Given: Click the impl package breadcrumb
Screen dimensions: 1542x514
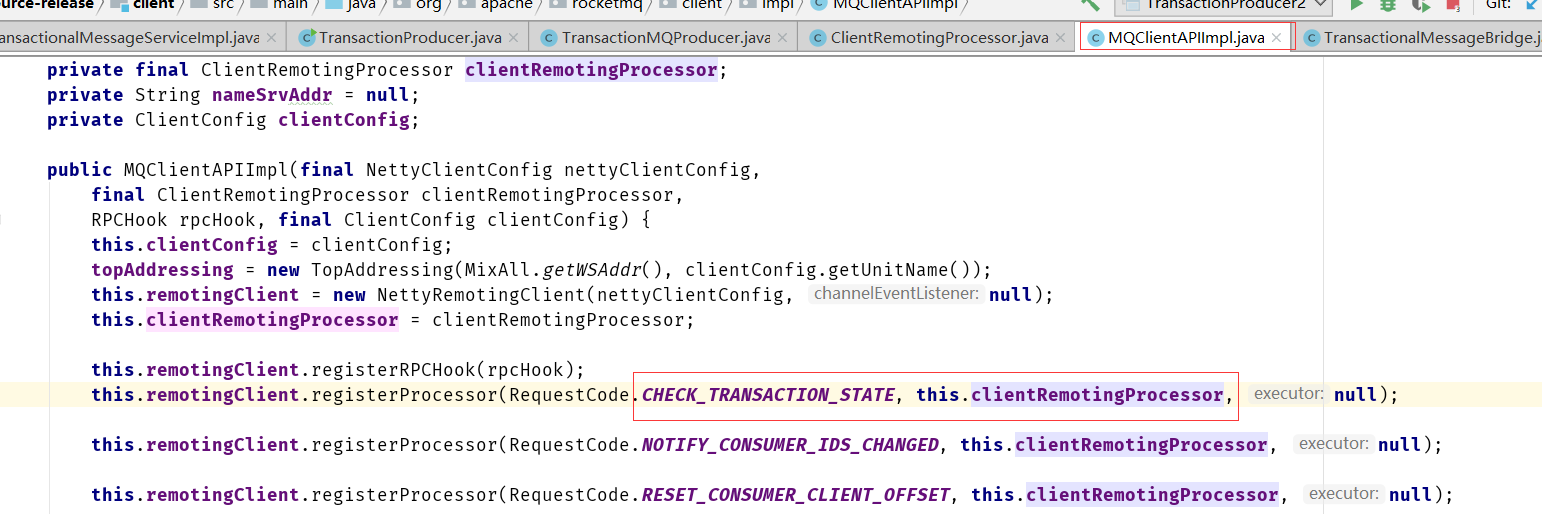Looking at the screenshot, I should [766, 5].
